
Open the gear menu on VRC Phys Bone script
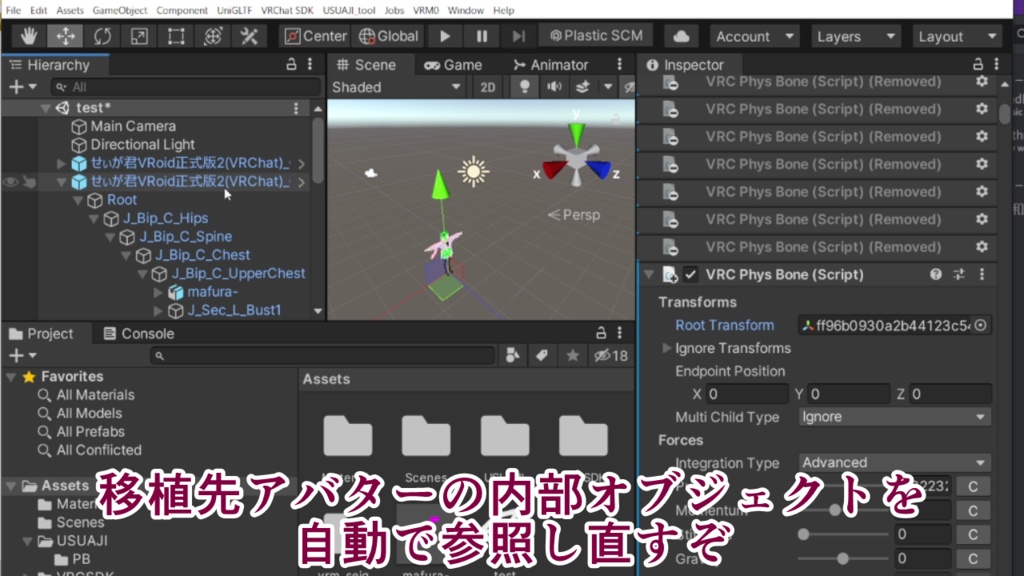(982, 273)
